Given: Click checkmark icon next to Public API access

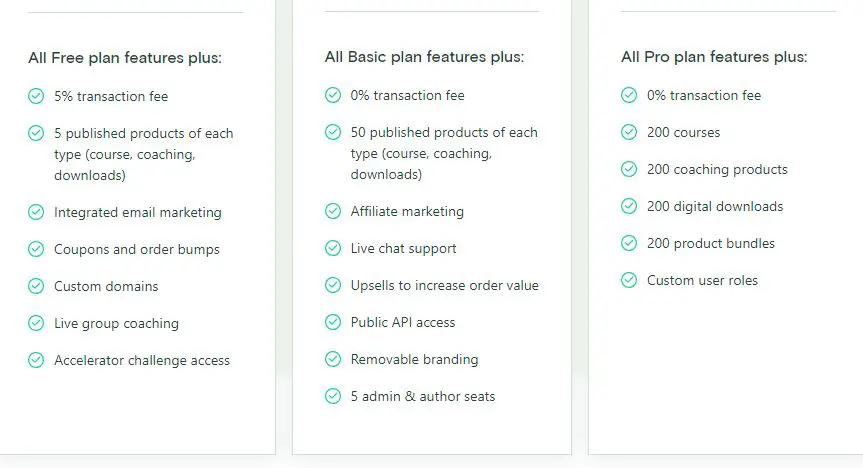Looking at the screenshot, I should 333,322.
